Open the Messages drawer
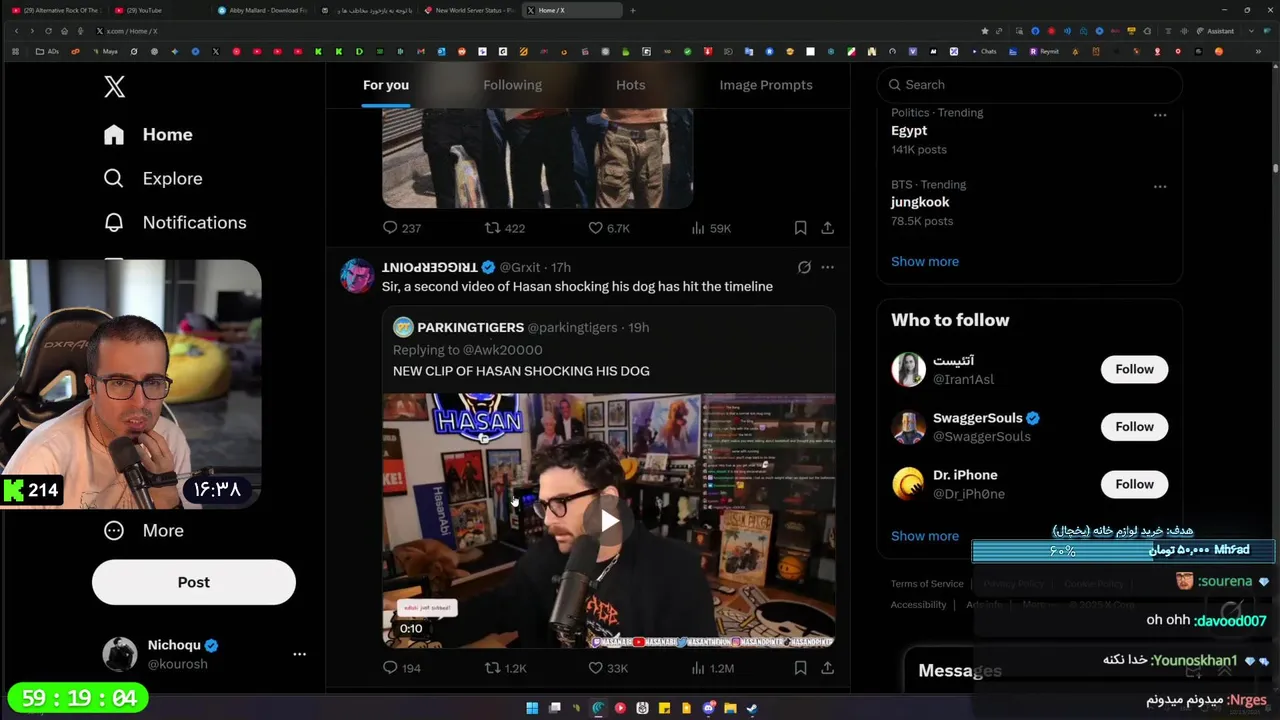Image resolution: width=1280 pixels, height=720 pixels. [x=960, y=671]
